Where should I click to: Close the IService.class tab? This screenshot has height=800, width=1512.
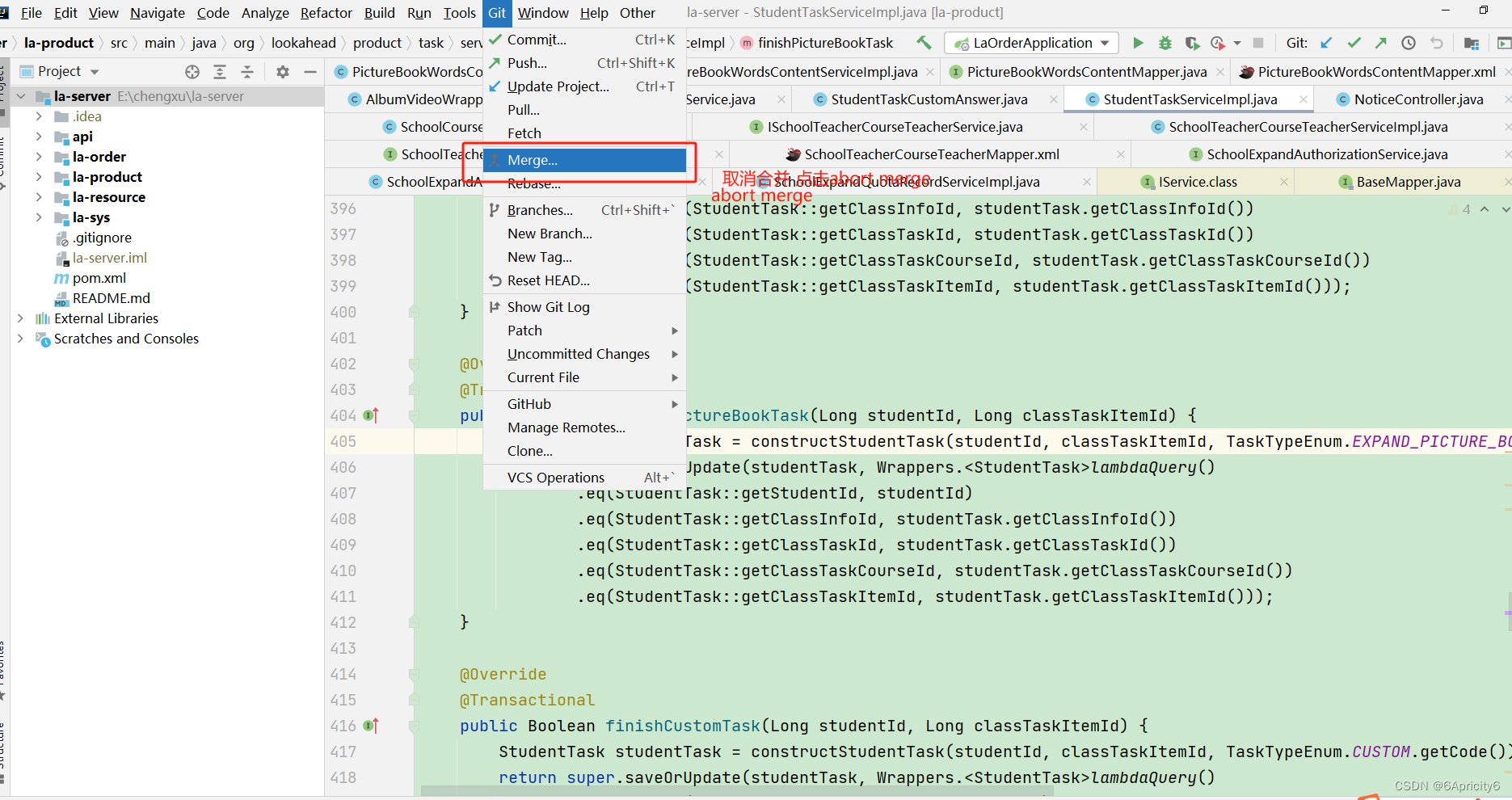[x=1283, y=182]
